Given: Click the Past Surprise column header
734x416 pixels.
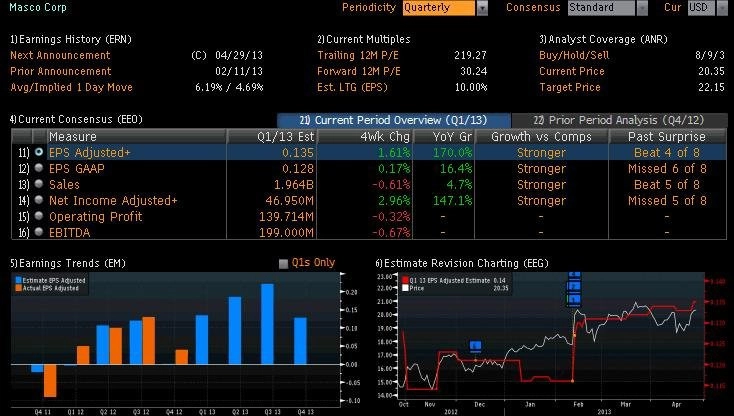Looking at the screenshot, I should 667,137.
